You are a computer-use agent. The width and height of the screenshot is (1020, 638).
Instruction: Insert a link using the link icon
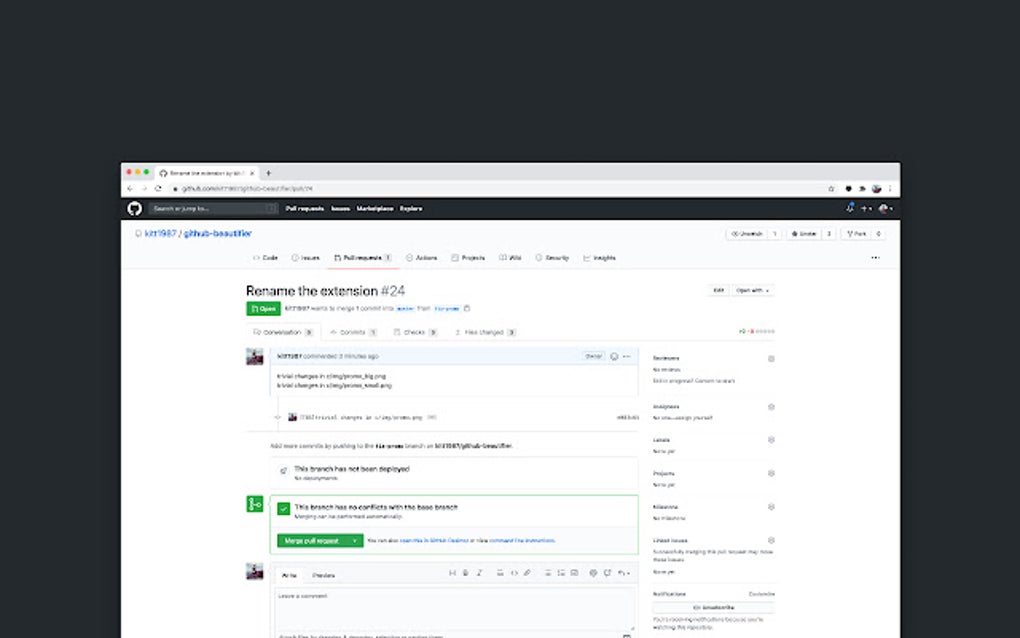pyautogui.click(x=527, y=573)
